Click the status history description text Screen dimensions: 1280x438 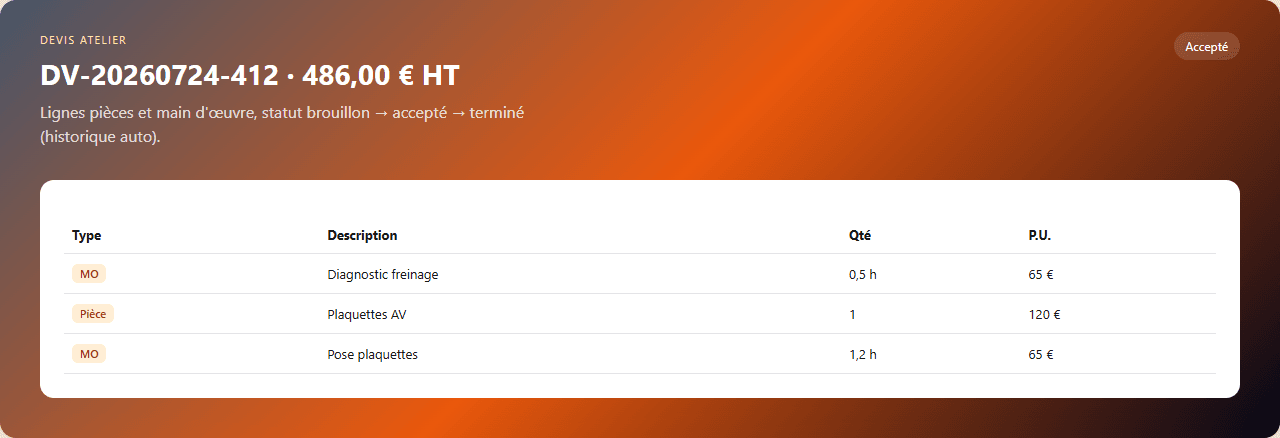[282, 125]
